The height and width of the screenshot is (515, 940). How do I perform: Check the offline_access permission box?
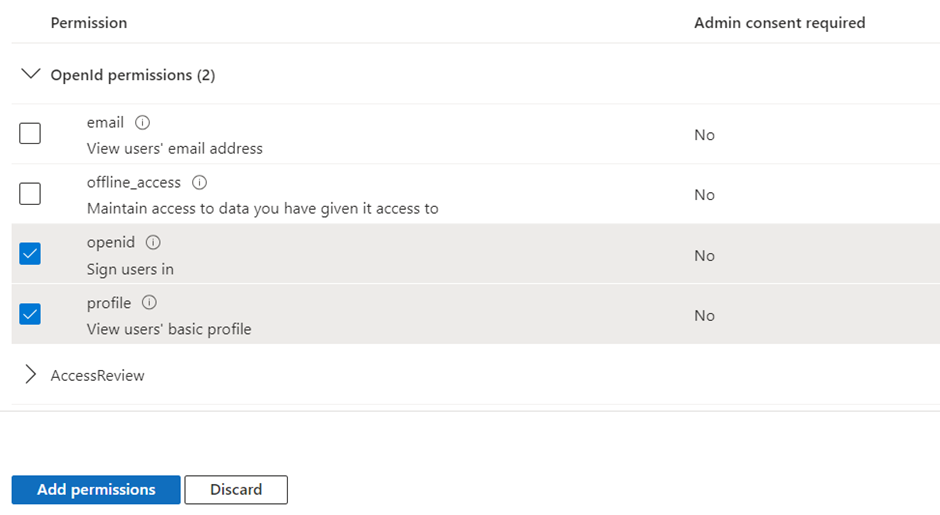point(30,193)
